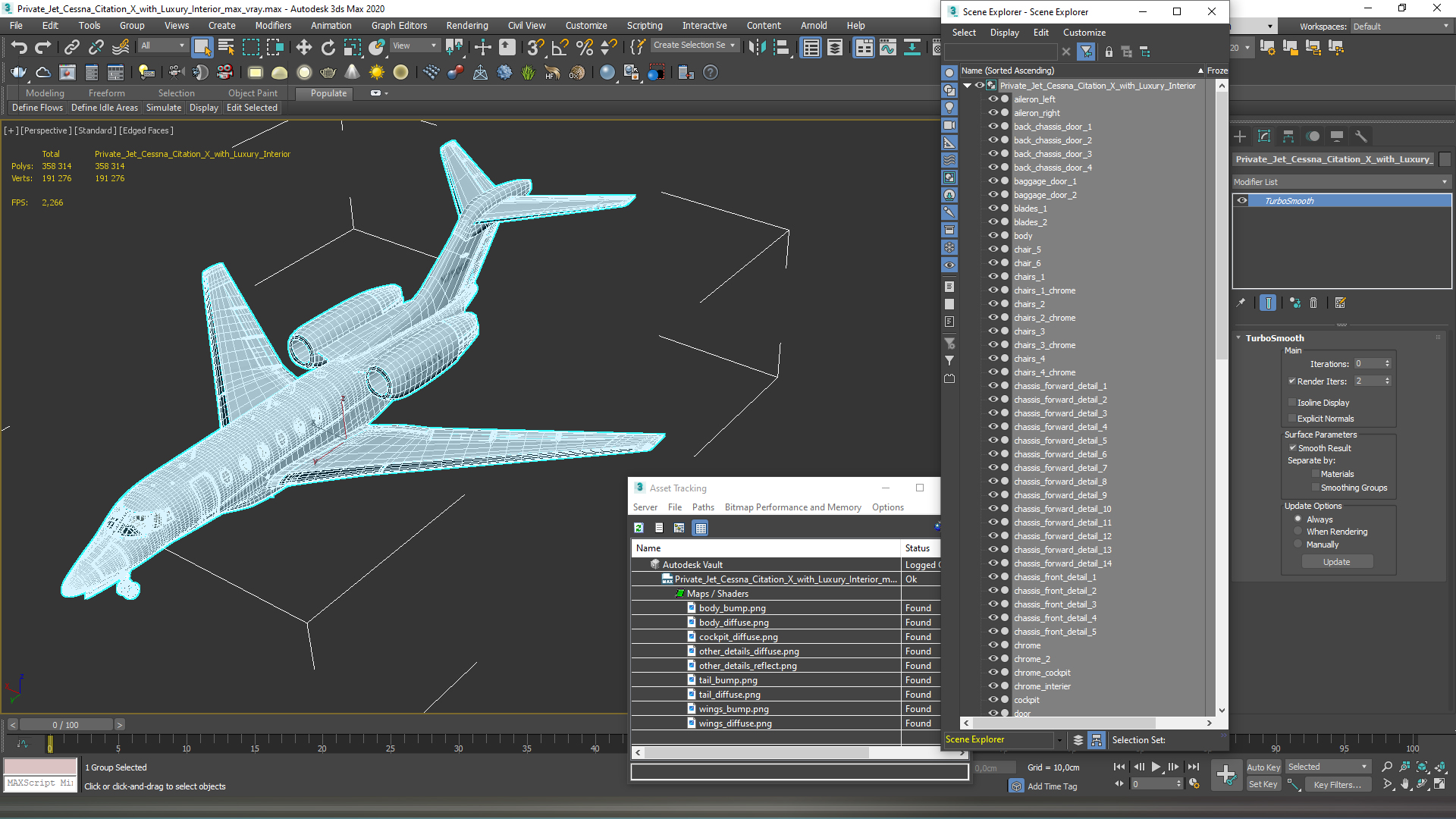Open the View reference coordinate dropdown

[x=414, y=45]
